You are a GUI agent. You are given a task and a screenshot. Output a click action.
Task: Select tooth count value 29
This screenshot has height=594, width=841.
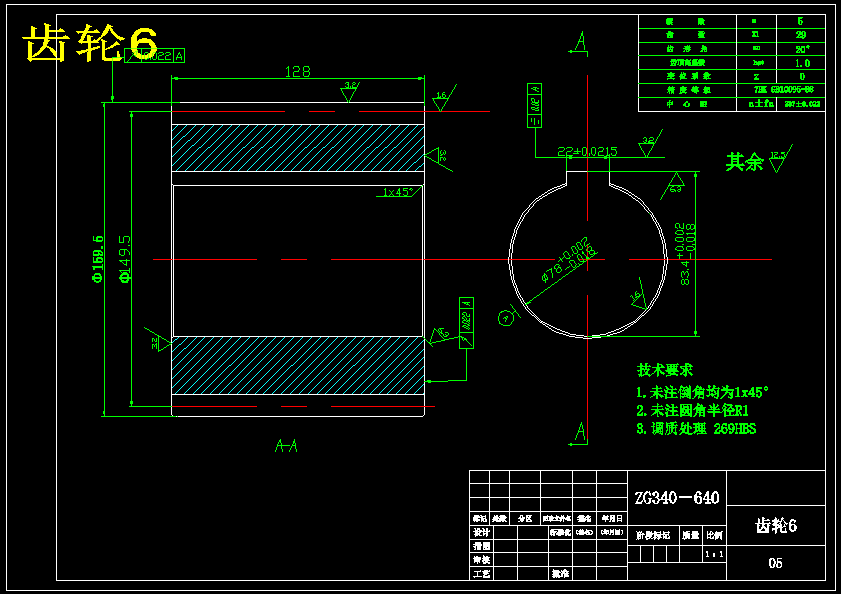tap(801, 35)
